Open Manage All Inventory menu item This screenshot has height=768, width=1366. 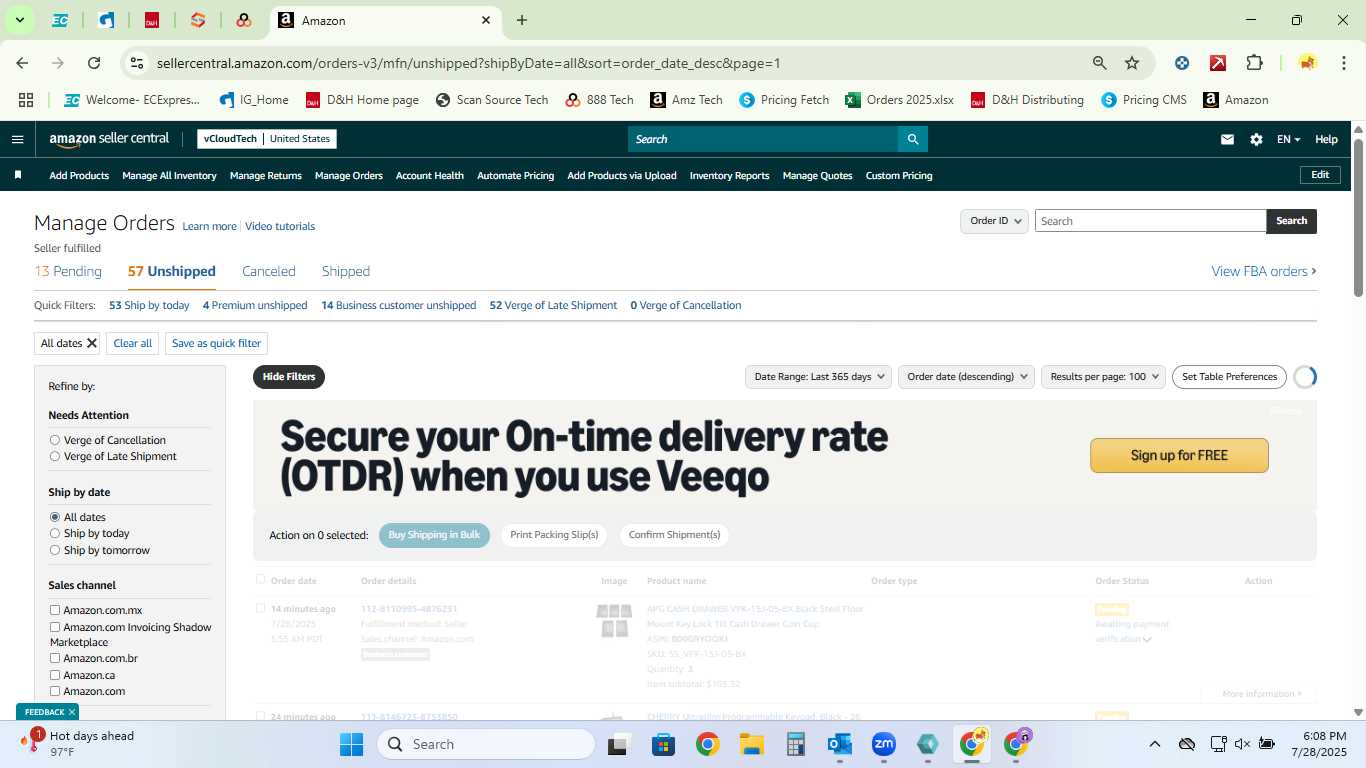pos(169,175)
